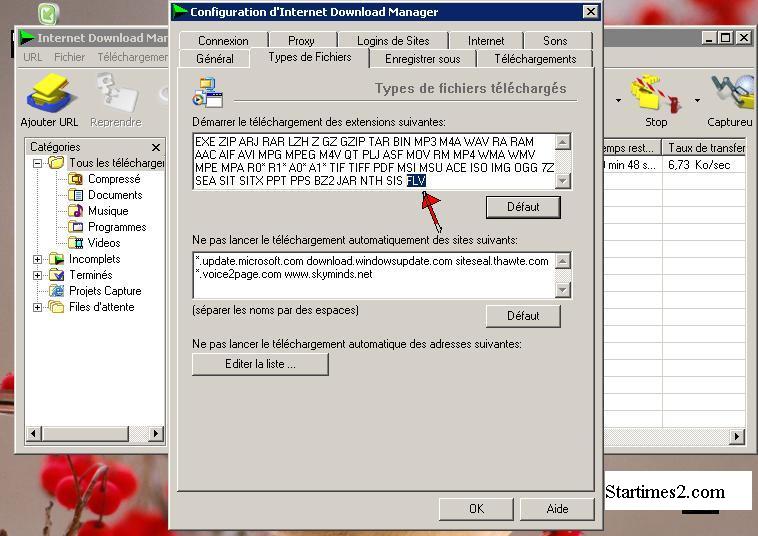Open dropdown arrow right of Stop icon
This screenshot has width=758, height=536.
point(697,101)
